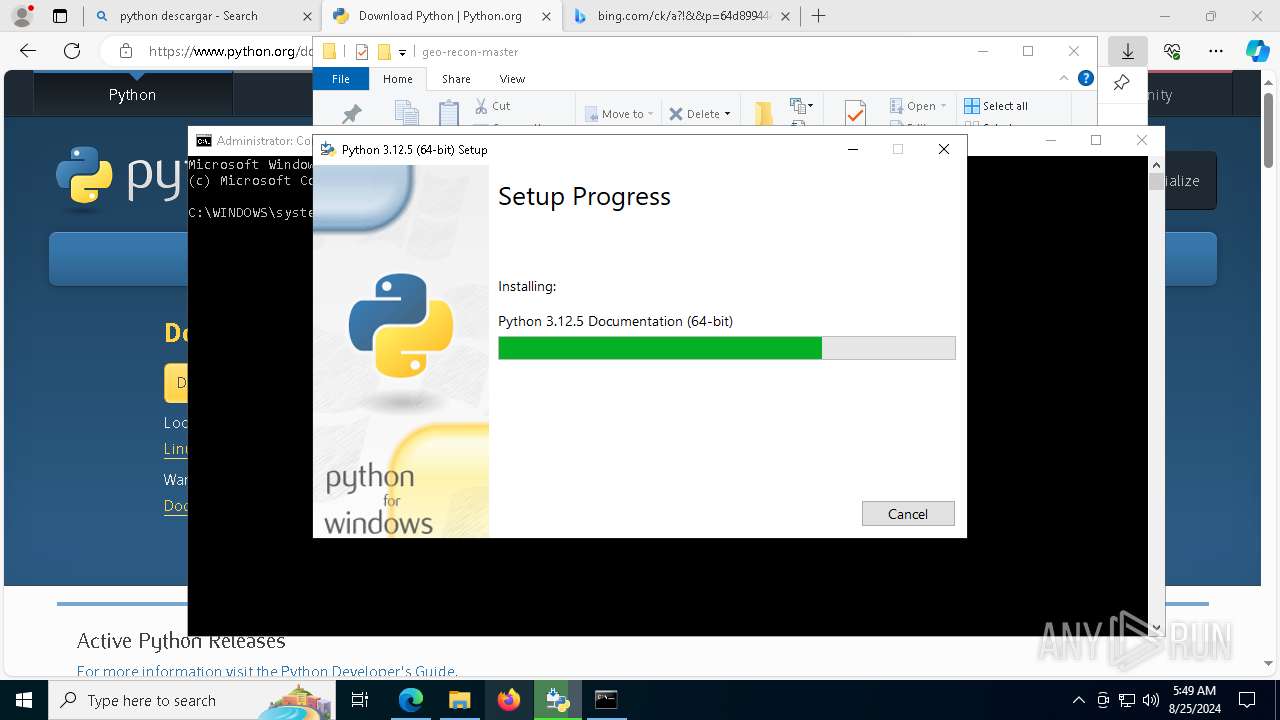The height and width of the screenshot is (720, 1280).
Task: Open Python installer taskbar icon
Action: tap(557, 700)
